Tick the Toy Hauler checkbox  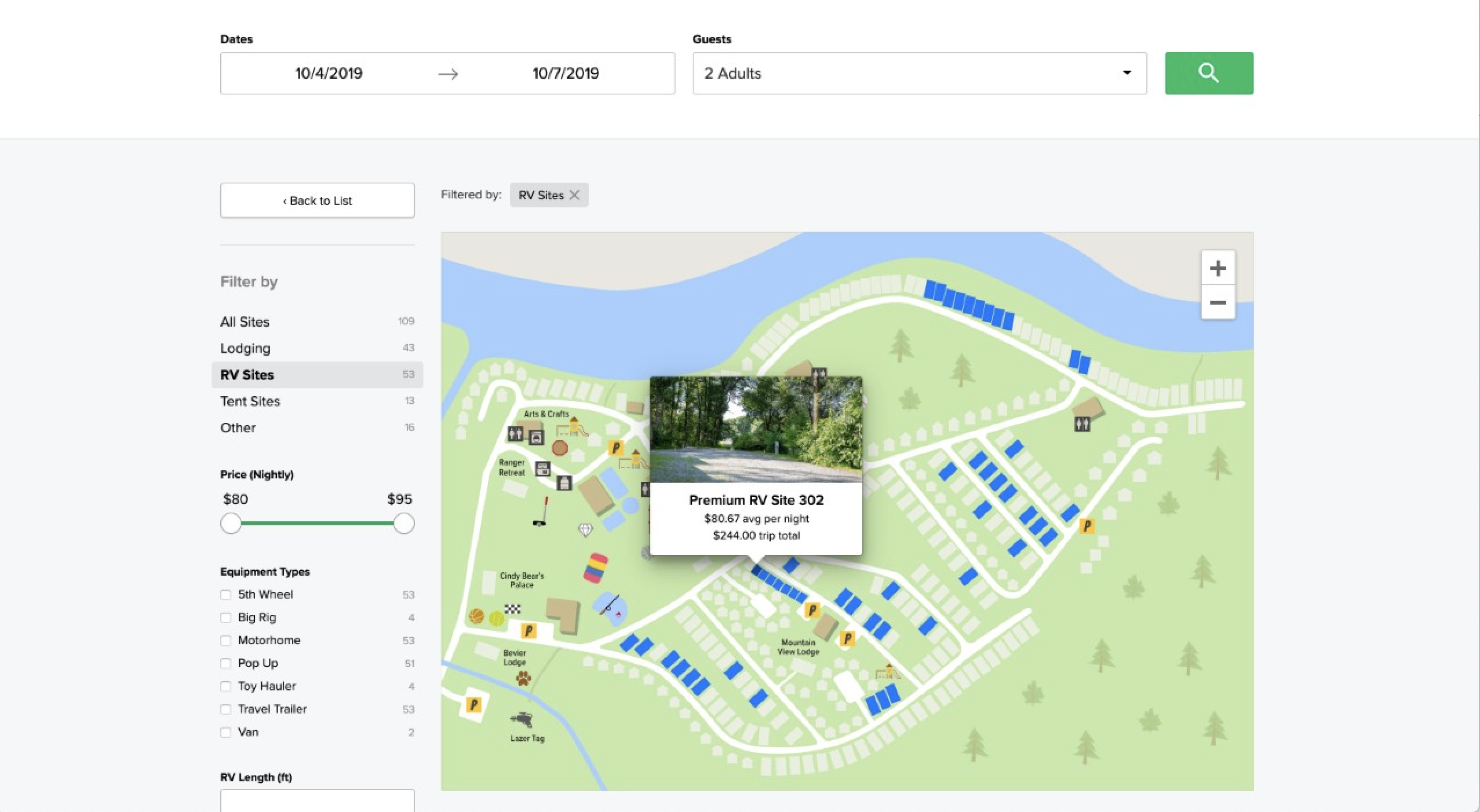[x=225, y=686]
